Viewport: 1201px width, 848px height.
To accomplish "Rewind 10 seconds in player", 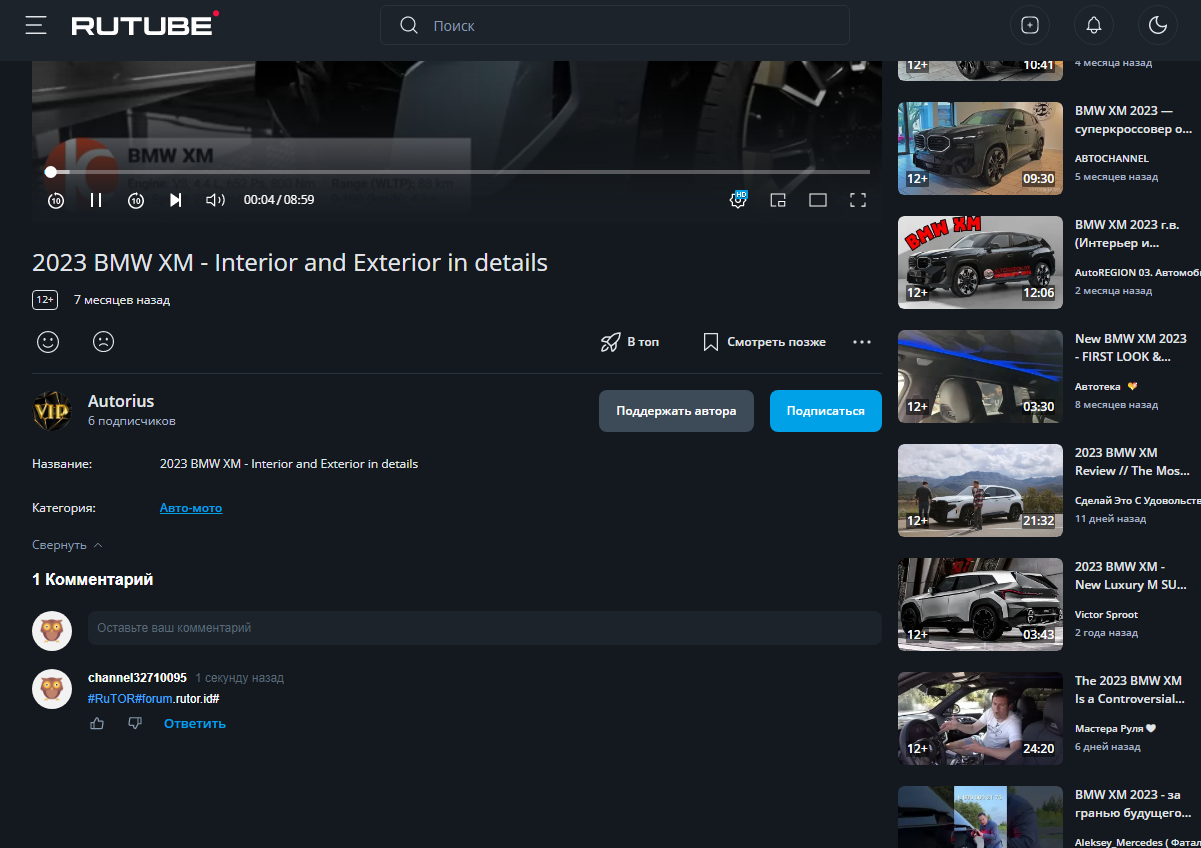I will point(56,200).
